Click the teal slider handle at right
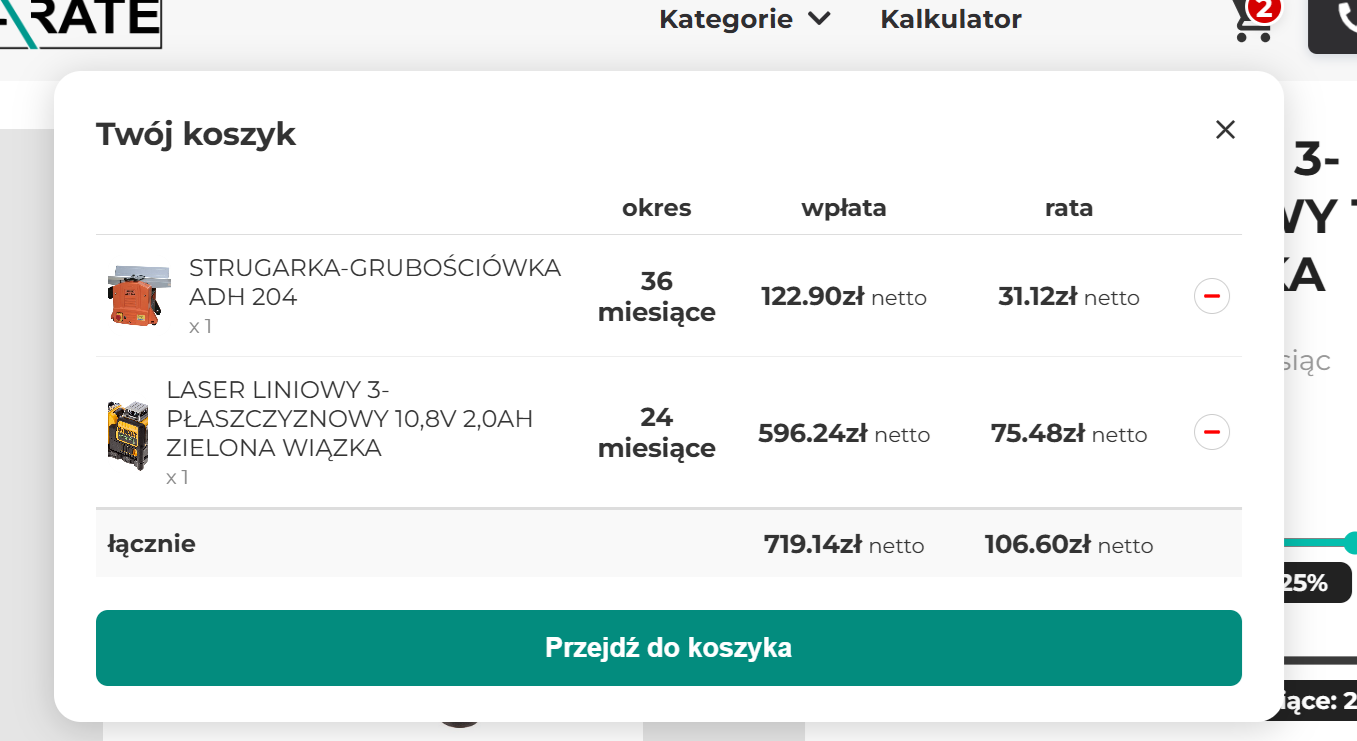The width and height of the screenshot is (1357, 741). tap(1350, 543)
